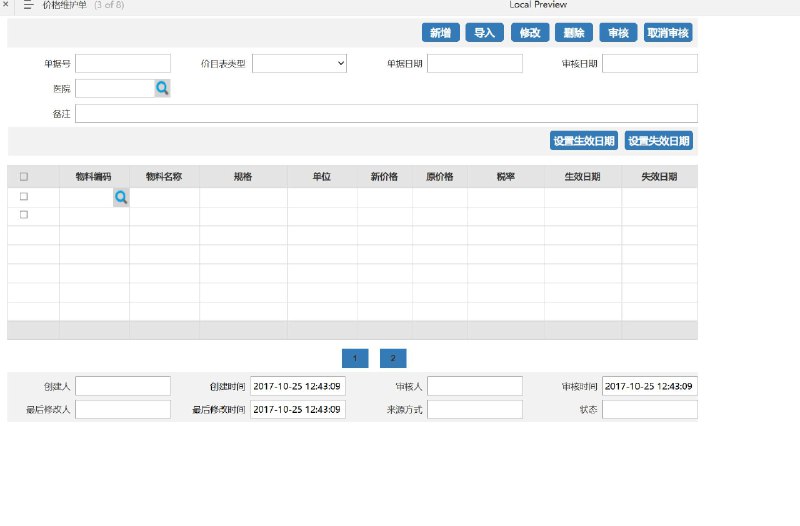Click the 物料名称 column header

(164, 177)
